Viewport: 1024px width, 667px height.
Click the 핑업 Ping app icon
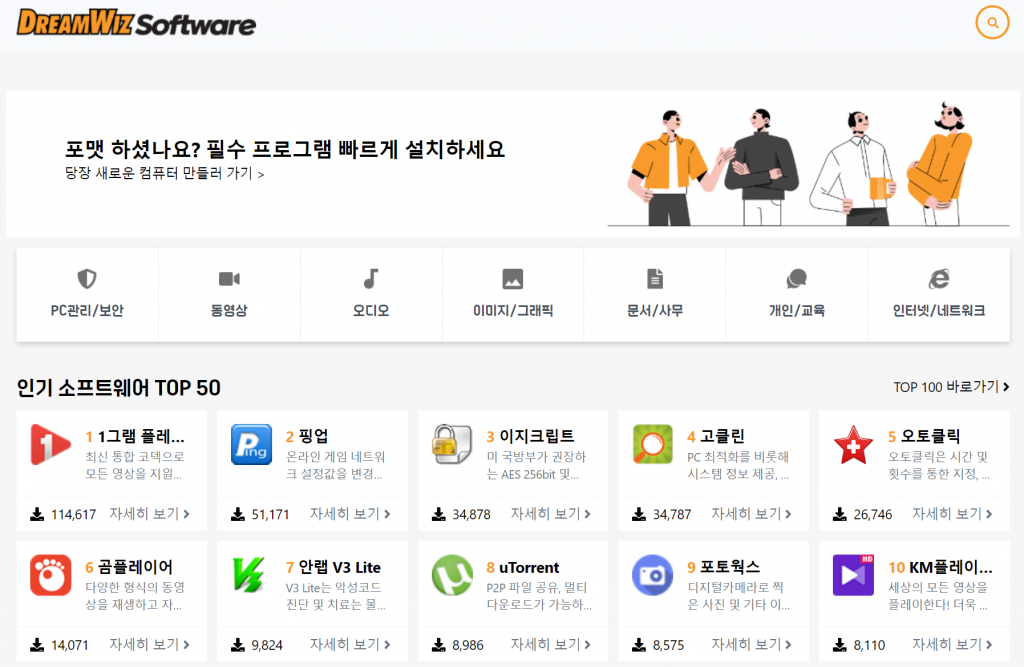(x=251, y=444)
